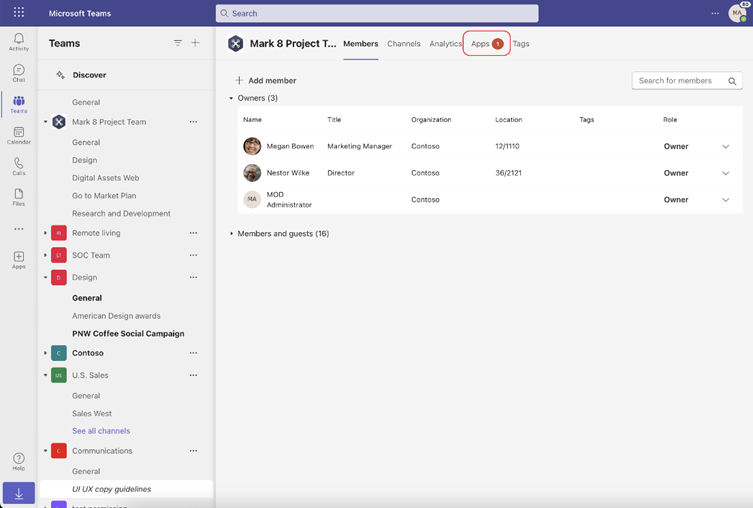Select Teams icon in the left rail

(x=19, y=104)
